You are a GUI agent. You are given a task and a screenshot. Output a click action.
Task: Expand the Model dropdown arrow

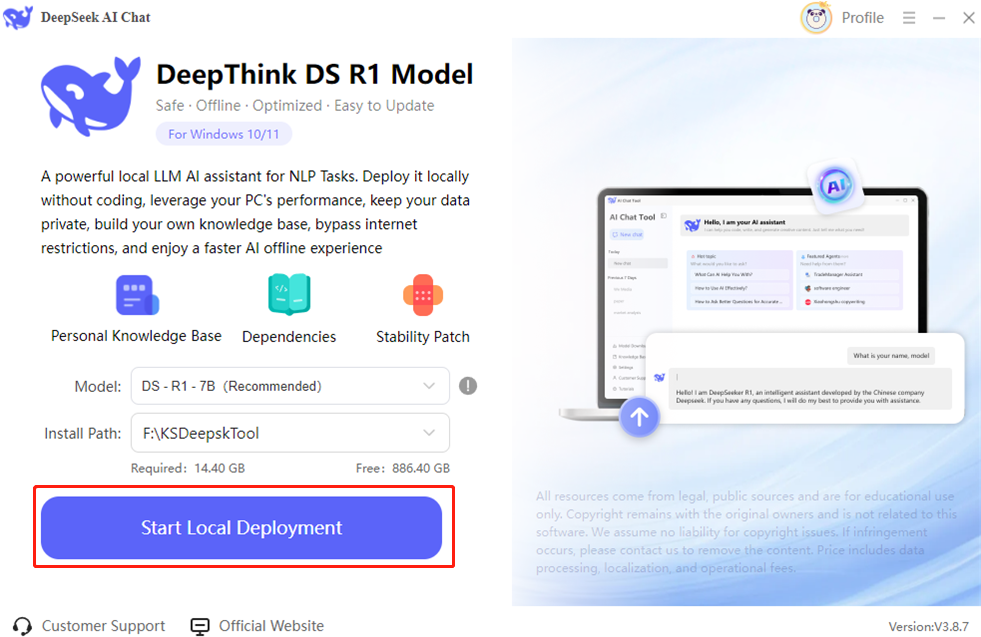429,386
